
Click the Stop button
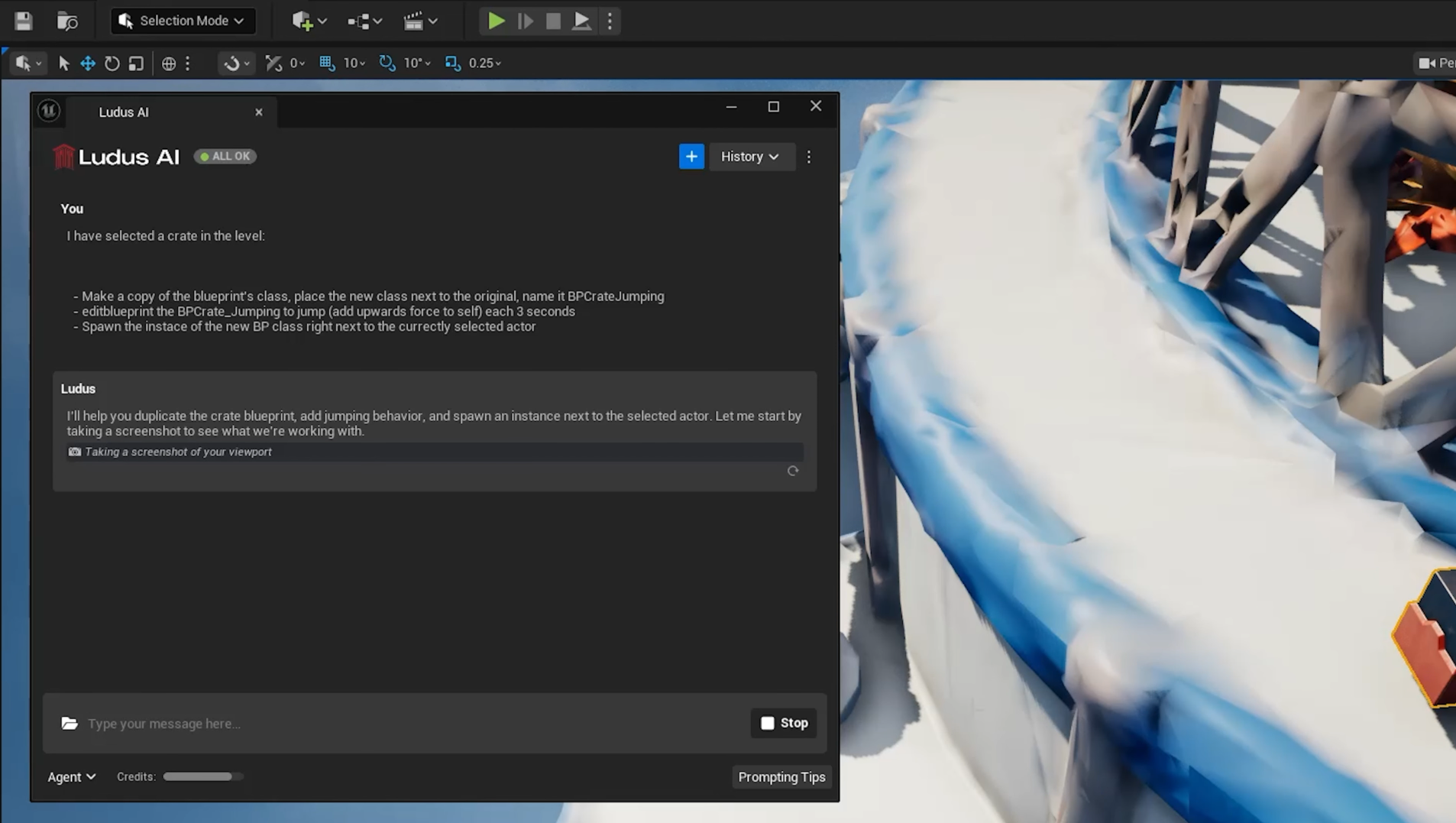click(x=784, y=723)
